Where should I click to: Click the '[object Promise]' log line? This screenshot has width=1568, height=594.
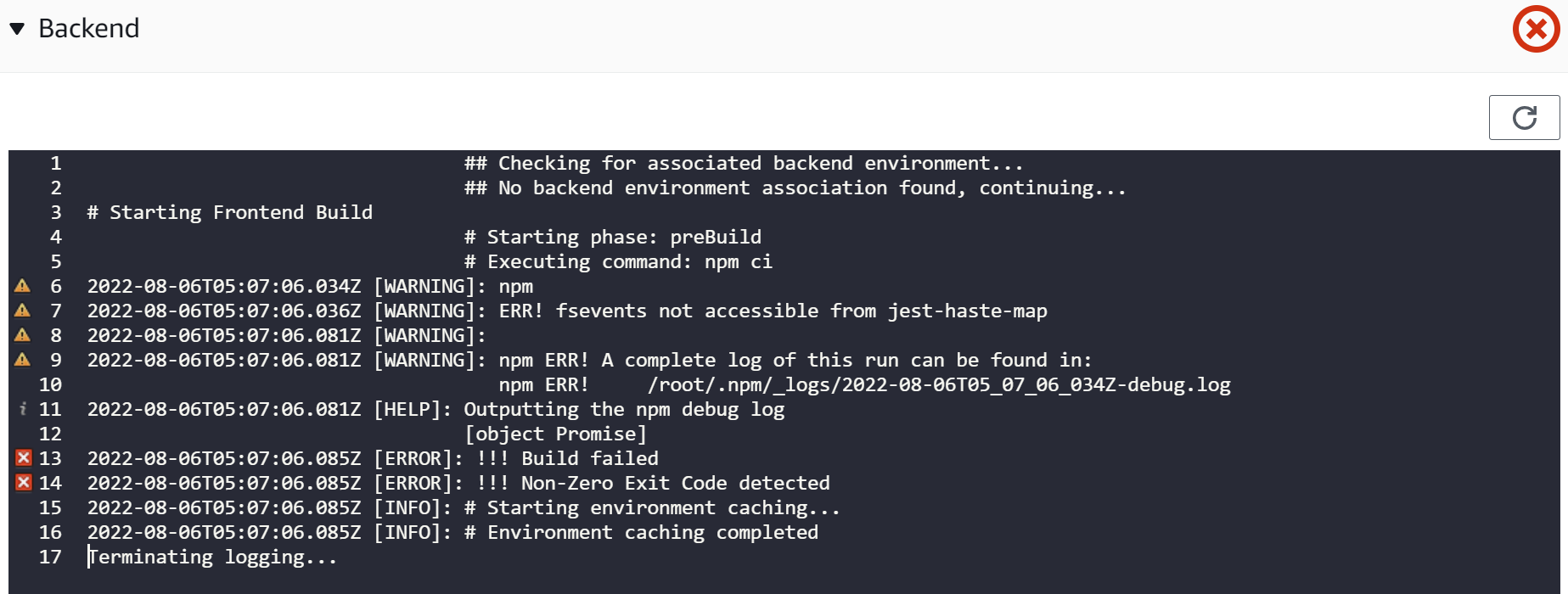(x=555, y=434)
